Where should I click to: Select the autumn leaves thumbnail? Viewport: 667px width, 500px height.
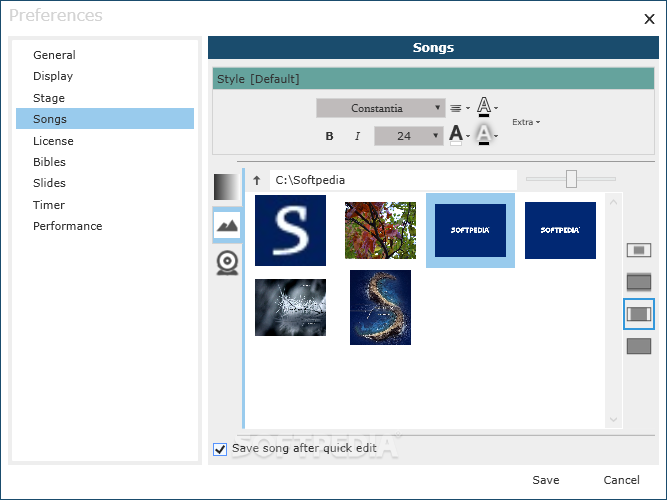tap(380, 230)
